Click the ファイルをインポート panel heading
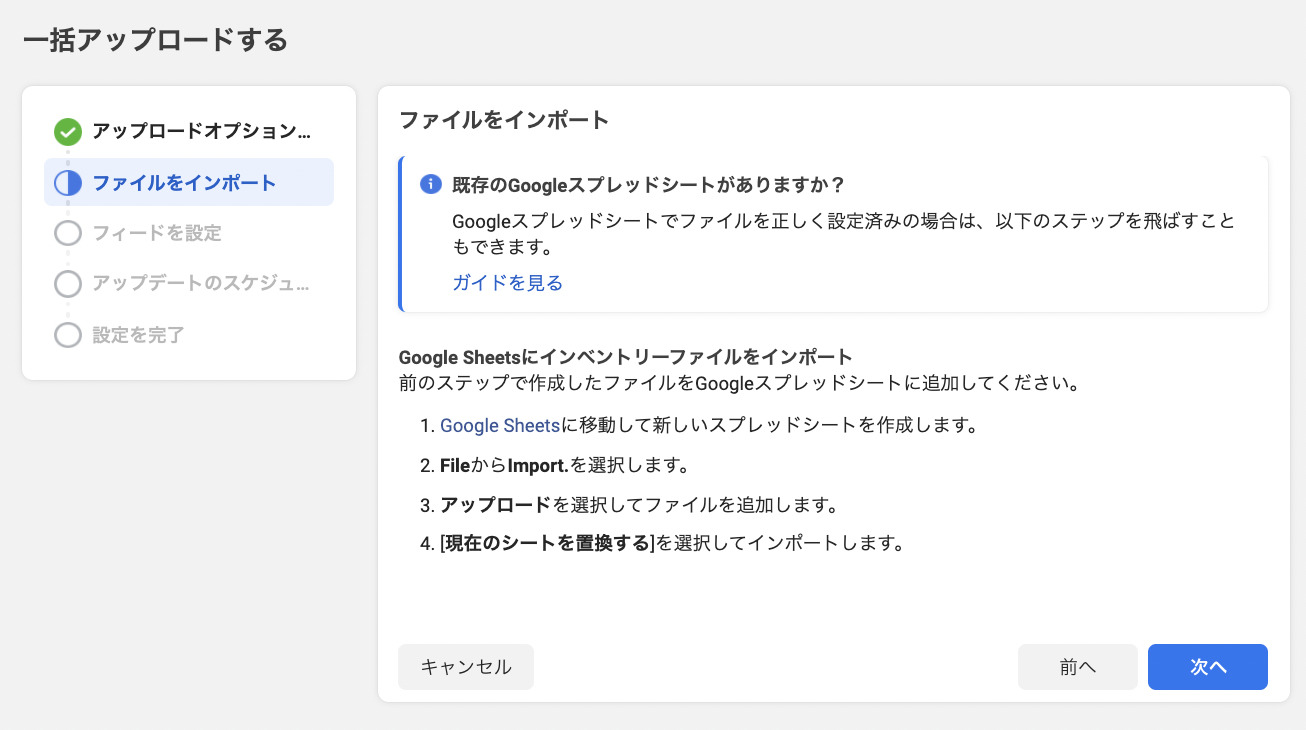 pyautogui.click(x=504, y=120)
